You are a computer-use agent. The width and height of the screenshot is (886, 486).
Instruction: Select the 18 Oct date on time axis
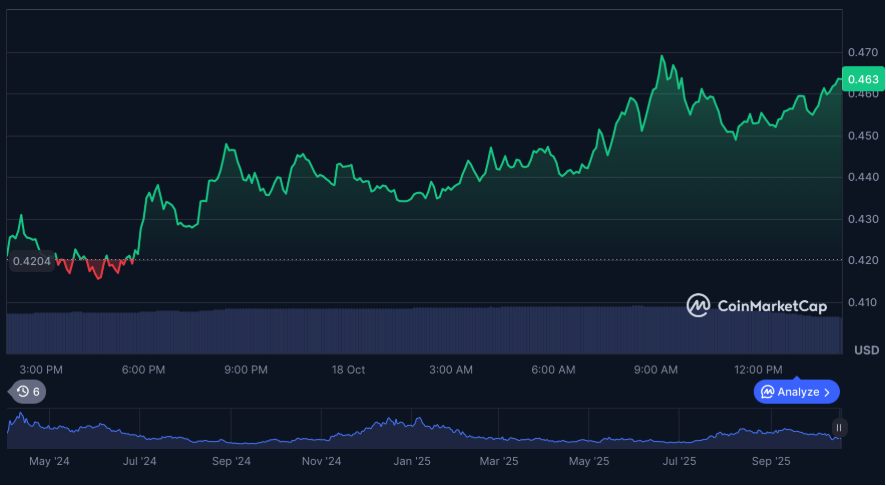(x=348, y=370)
